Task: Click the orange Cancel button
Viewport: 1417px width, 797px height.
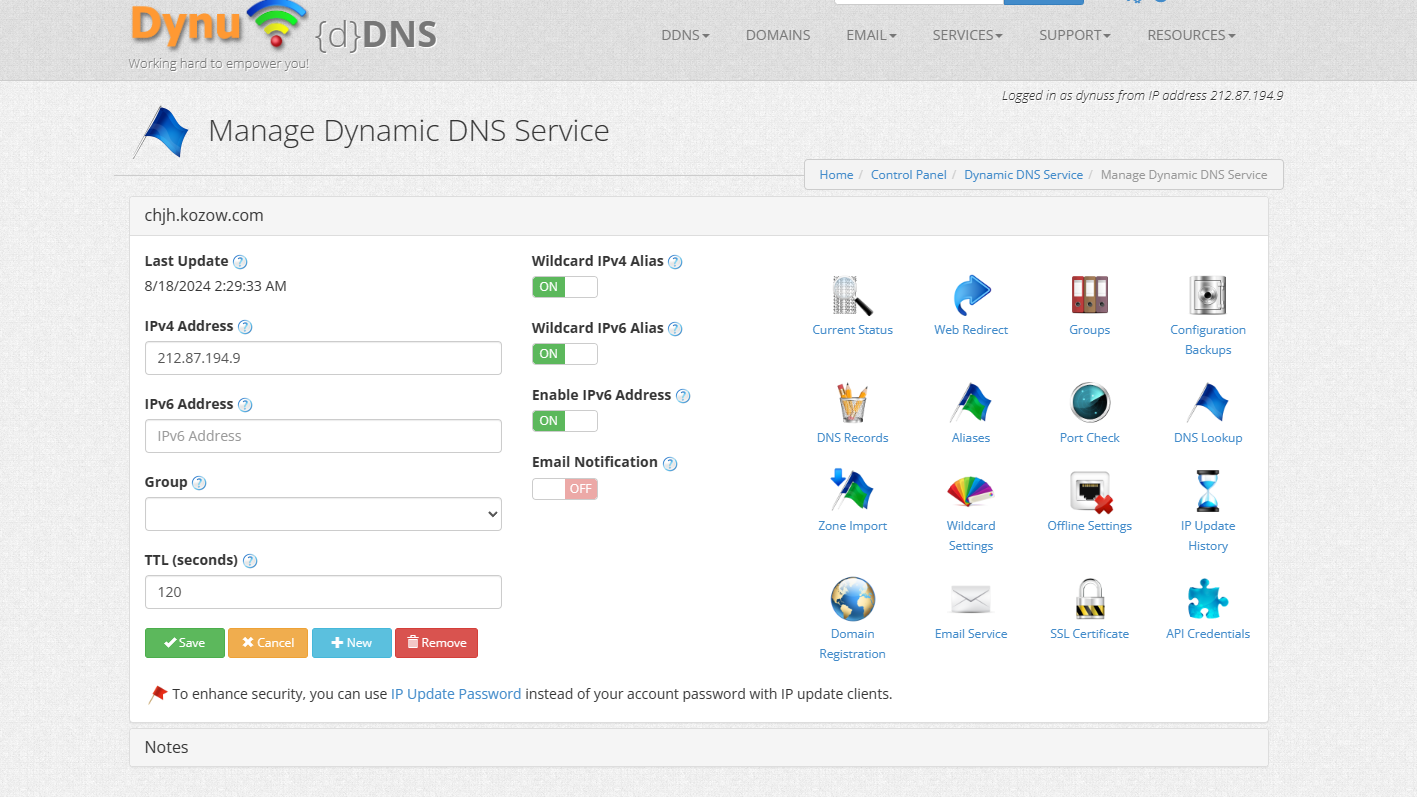Action: pos(268,643)
